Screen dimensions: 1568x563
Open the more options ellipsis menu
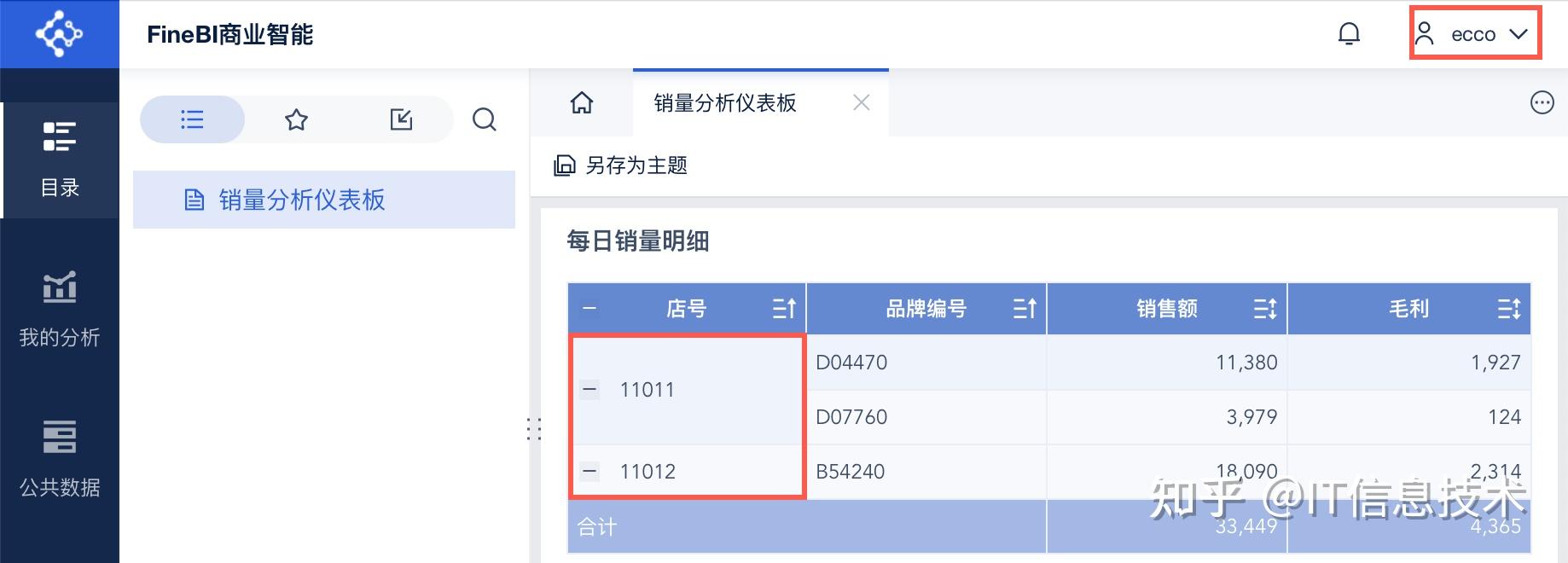1542,103
